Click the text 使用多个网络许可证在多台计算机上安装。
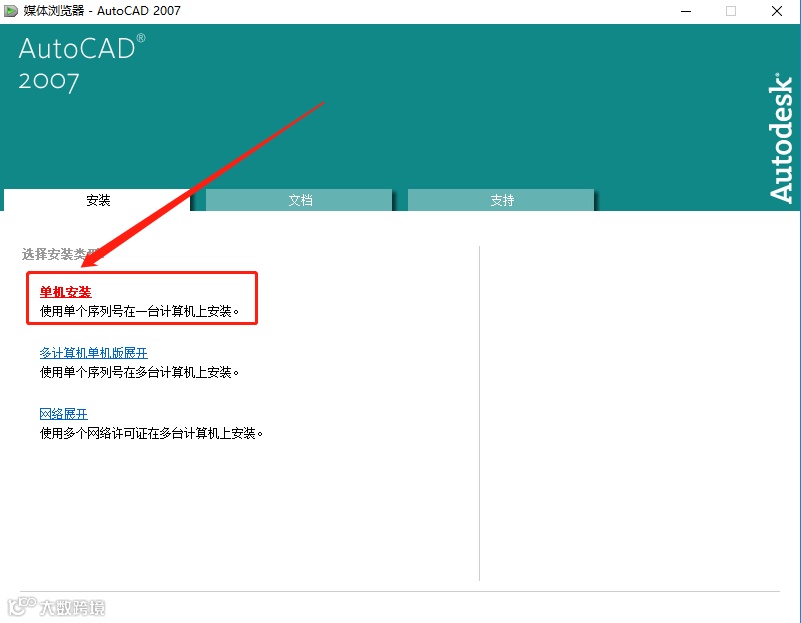This screenshot has height=623, width=801. click(x=151, y=434)
